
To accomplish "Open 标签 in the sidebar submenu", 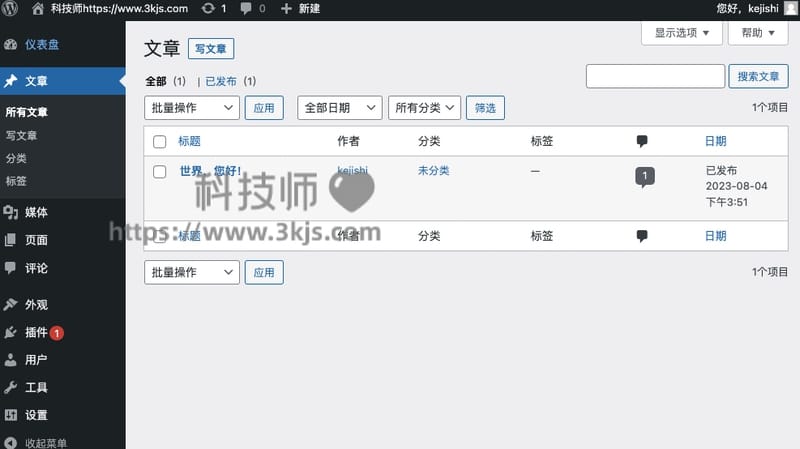I will pyautogui.click(x=16, y=181).
